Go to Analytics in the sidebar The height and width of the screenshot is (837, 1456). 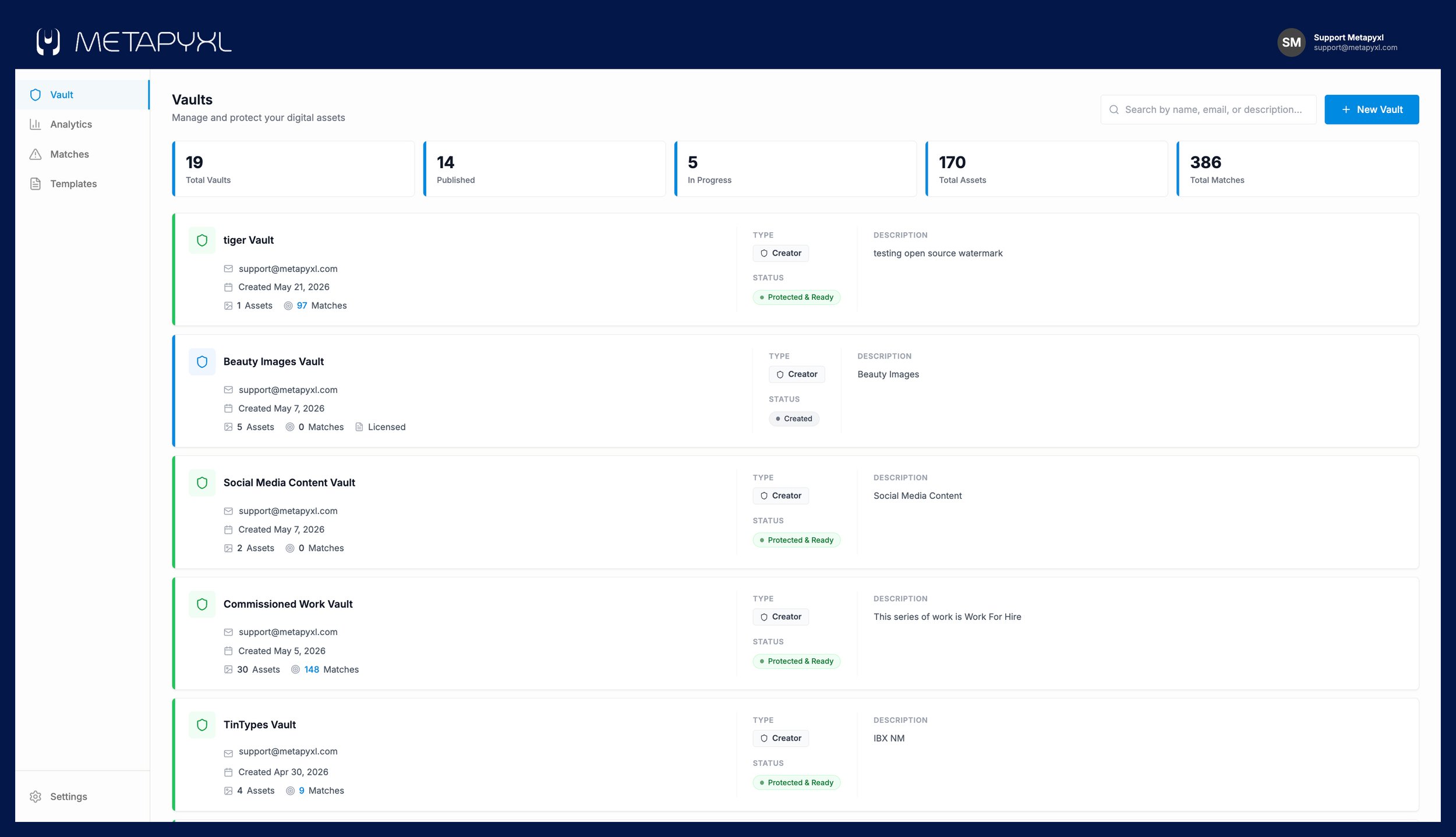pos(82,125)
